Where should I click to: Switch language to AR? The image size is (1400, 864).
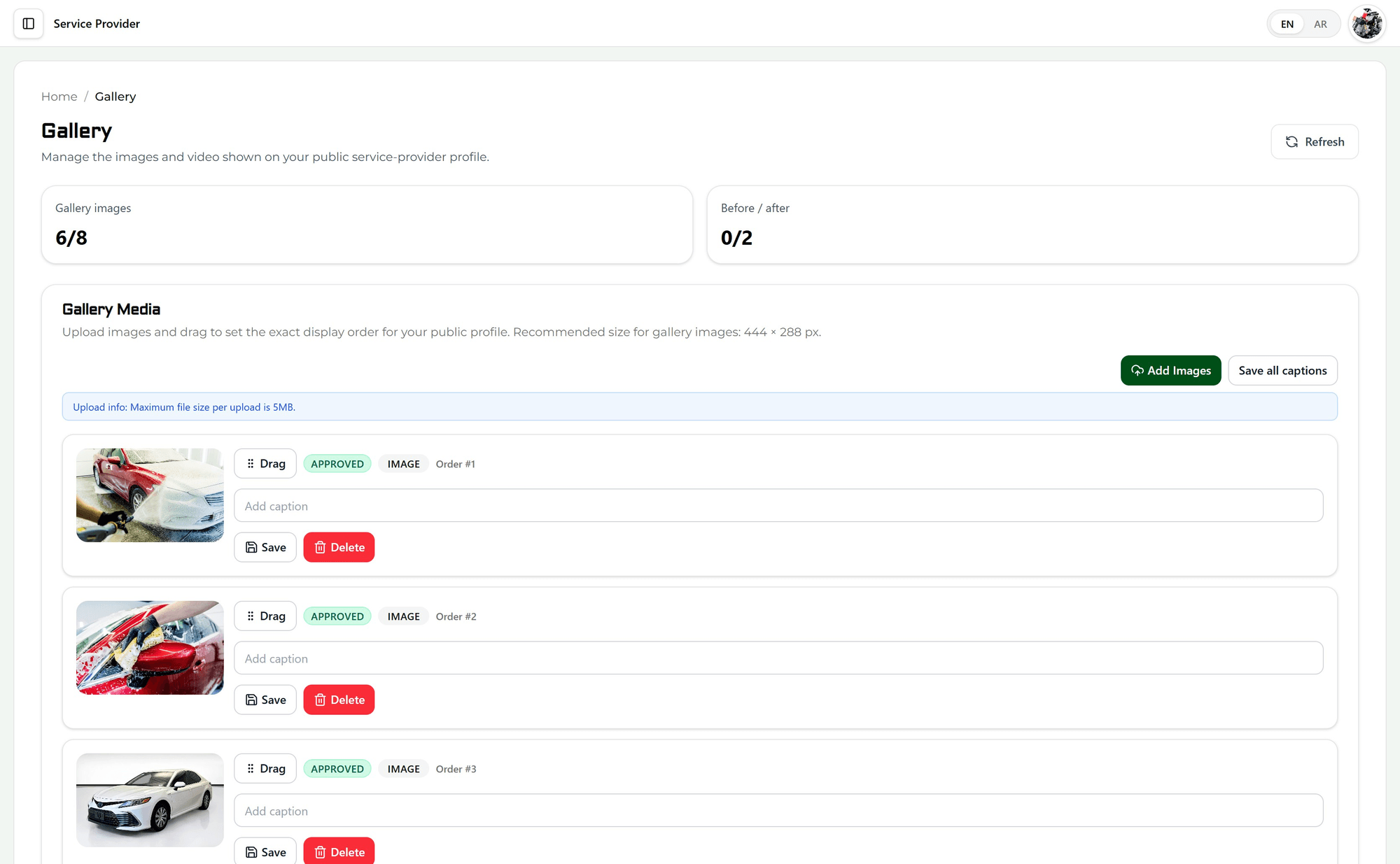(1320, 24)
